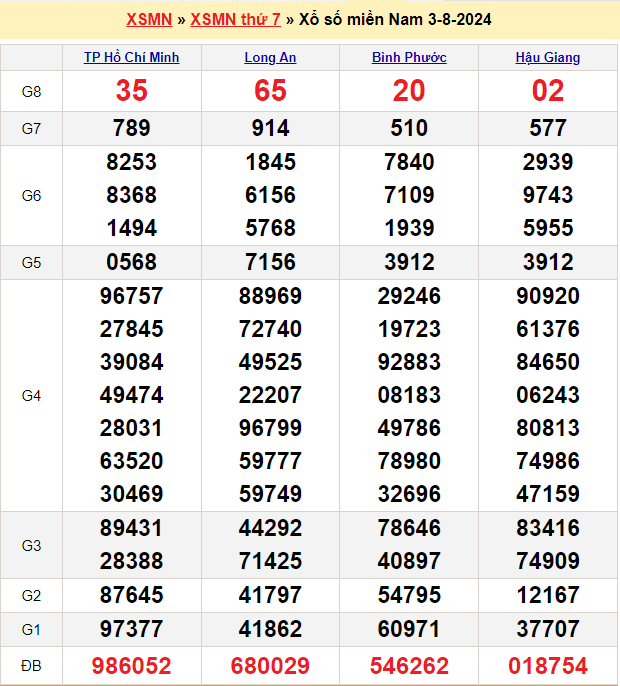This screenshot has width=620, height=686.
Task: Open the Hậu Giang column header link
Action: (x=547, y=58)
